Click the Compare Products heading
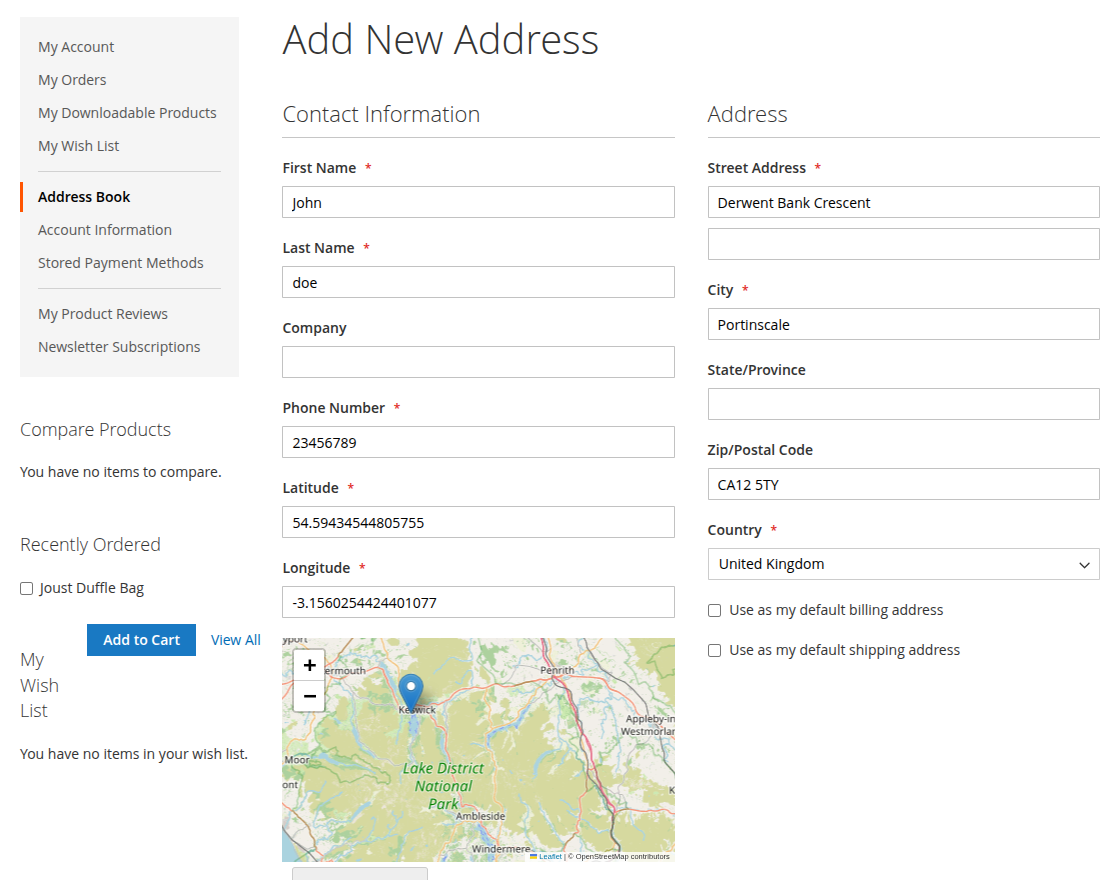The height and width of the screenshot is (880, 1120). tap(96, 430)
